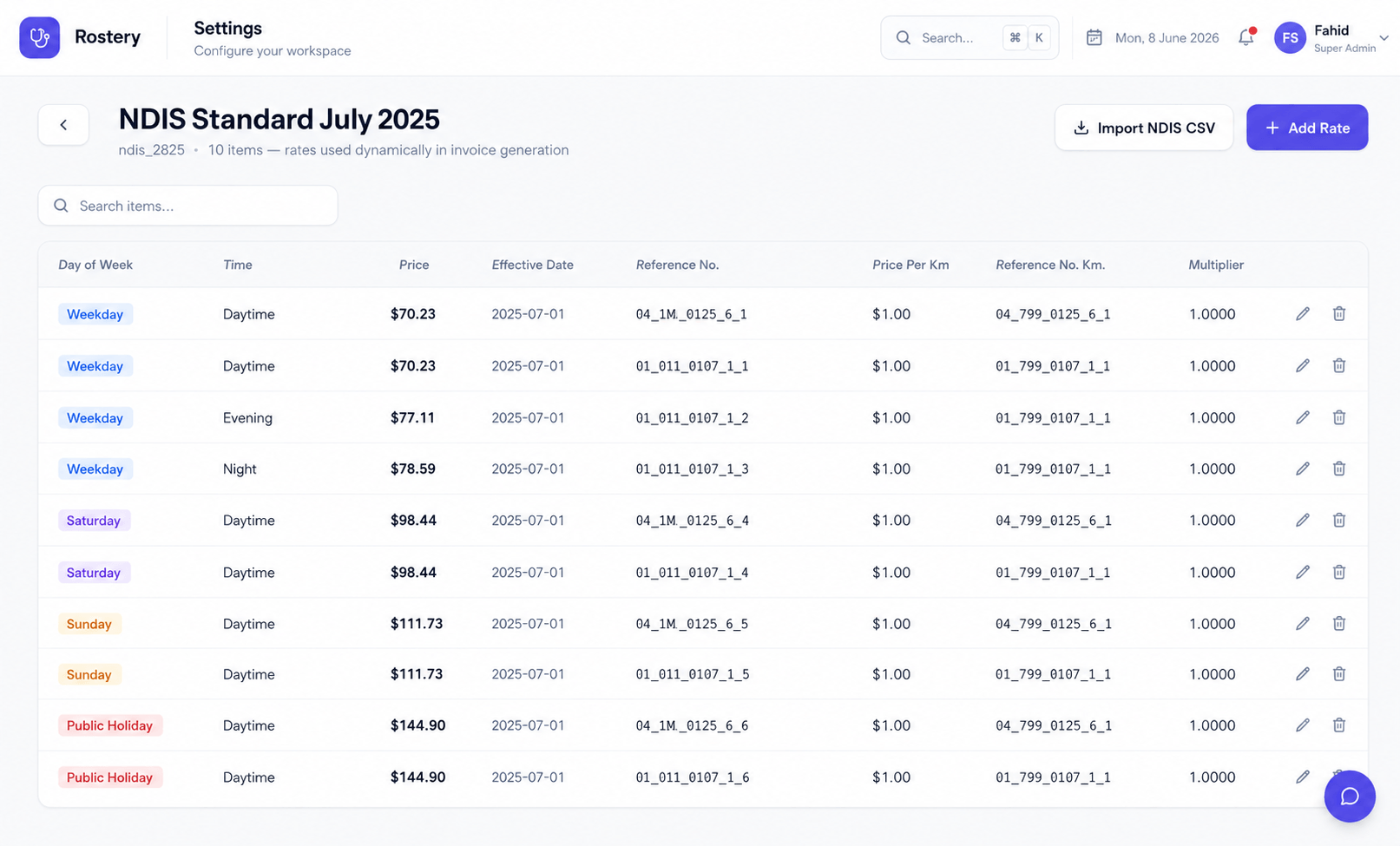Click the calendar icon beside the date
This screenshot has height=846, width=1400.
pos(1094,37)
